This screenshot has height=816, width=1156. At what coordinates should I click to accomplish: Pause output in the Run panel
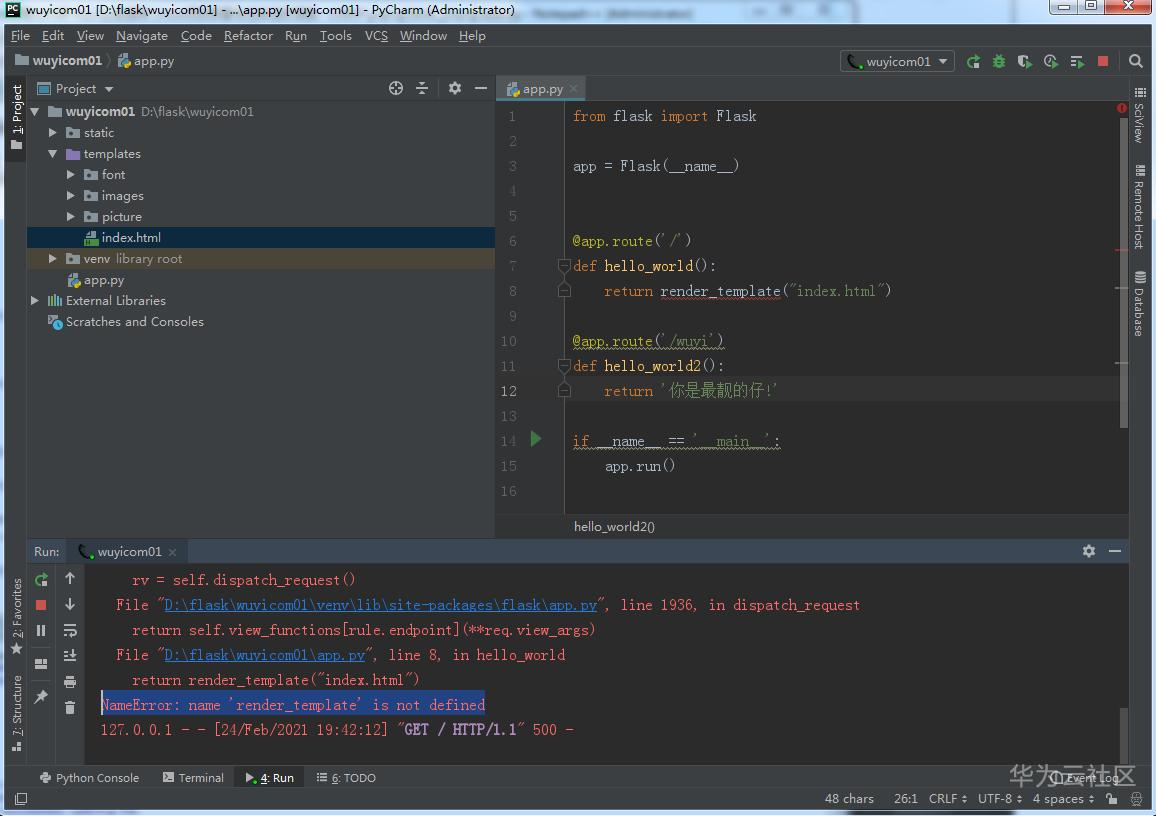click(41, 631)
